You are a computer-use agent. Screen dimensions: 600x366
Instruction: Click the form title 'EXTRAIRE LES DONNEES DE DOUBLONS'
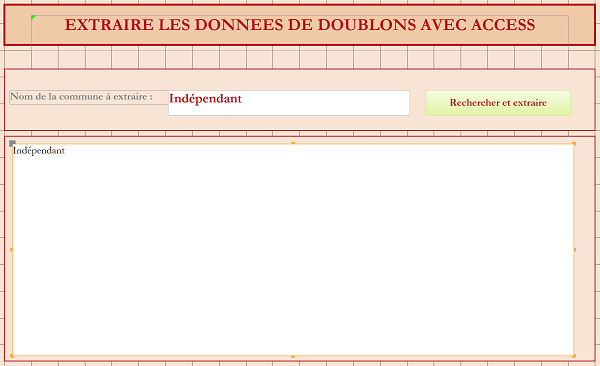(x=300, y=25)
